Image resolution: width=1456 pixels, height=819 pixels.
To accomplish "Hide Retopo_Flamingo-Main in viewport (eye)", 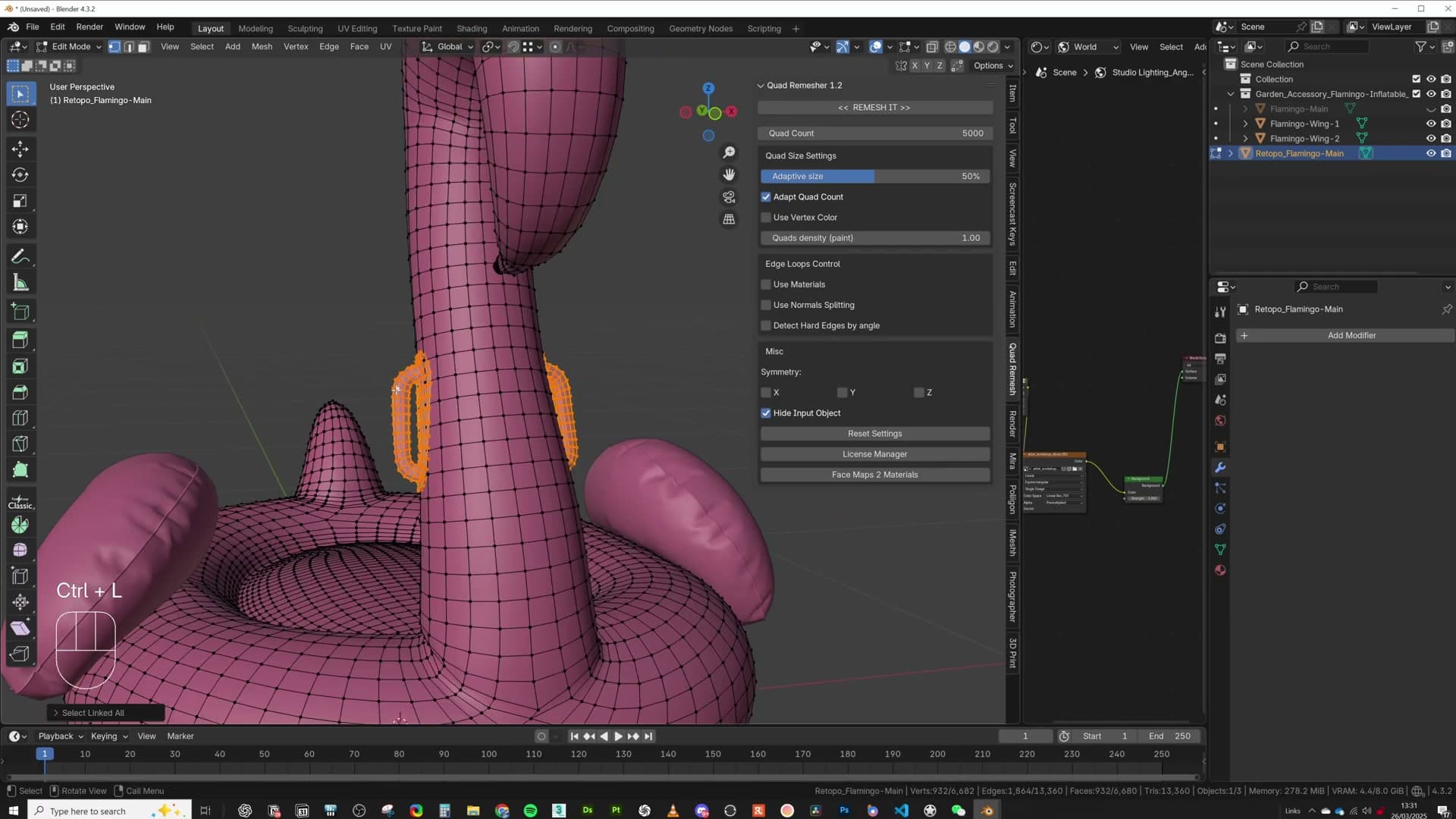I will click(x=1431, y=153).
